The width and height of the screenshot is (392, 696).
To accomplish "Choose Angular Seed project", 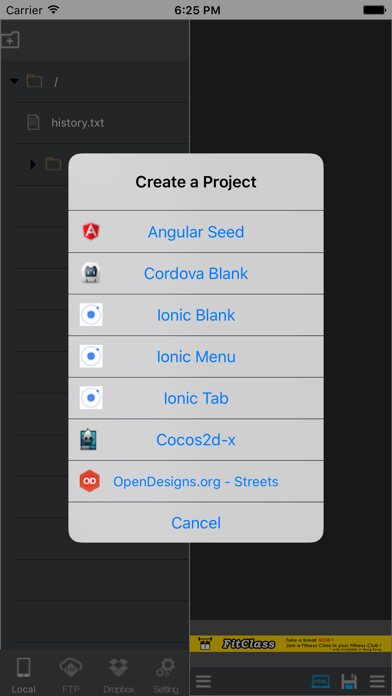I will [x=196, y=232].
